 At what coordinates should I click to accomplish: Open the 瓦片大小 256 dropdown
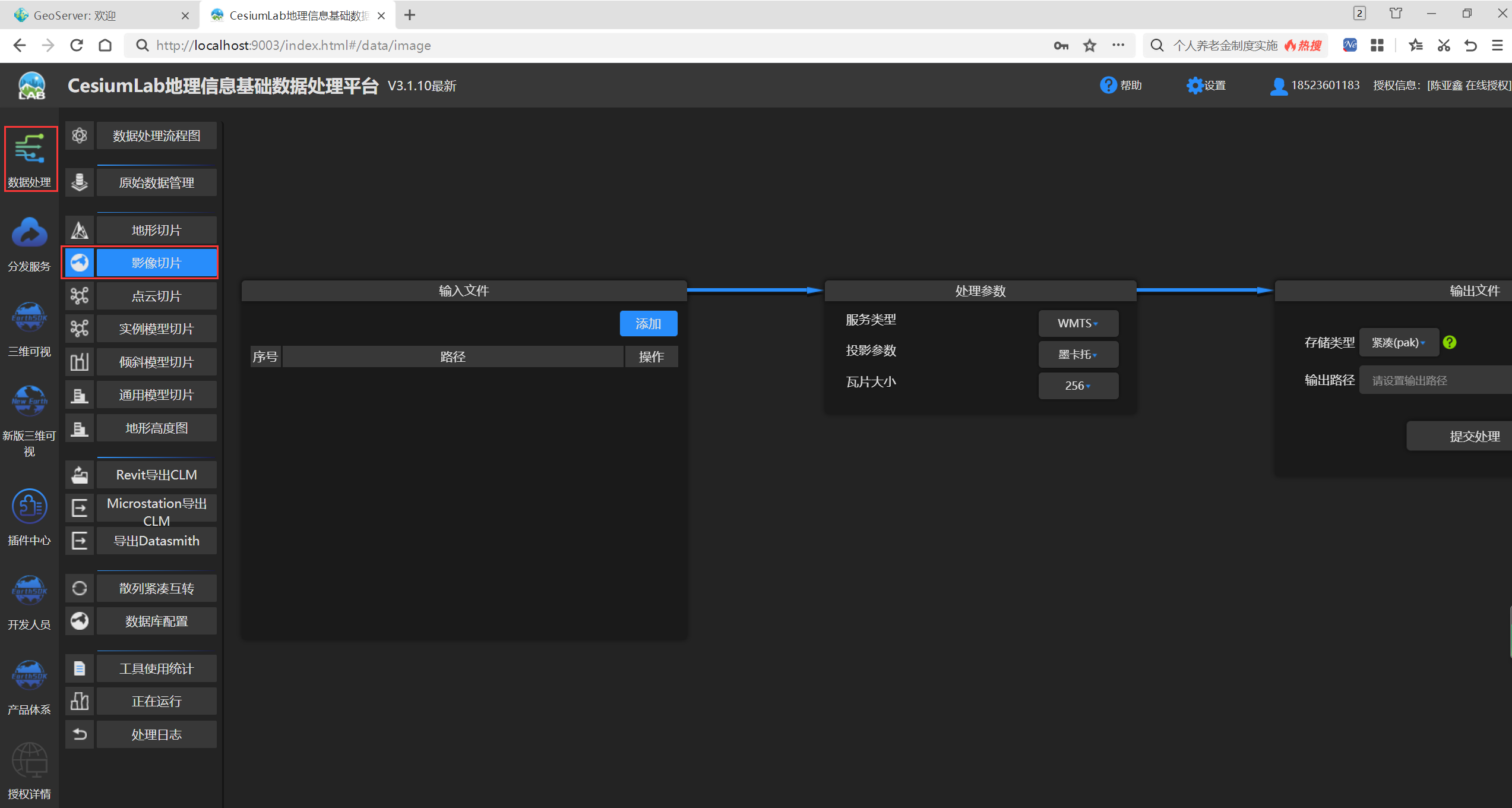point(1078,386)
